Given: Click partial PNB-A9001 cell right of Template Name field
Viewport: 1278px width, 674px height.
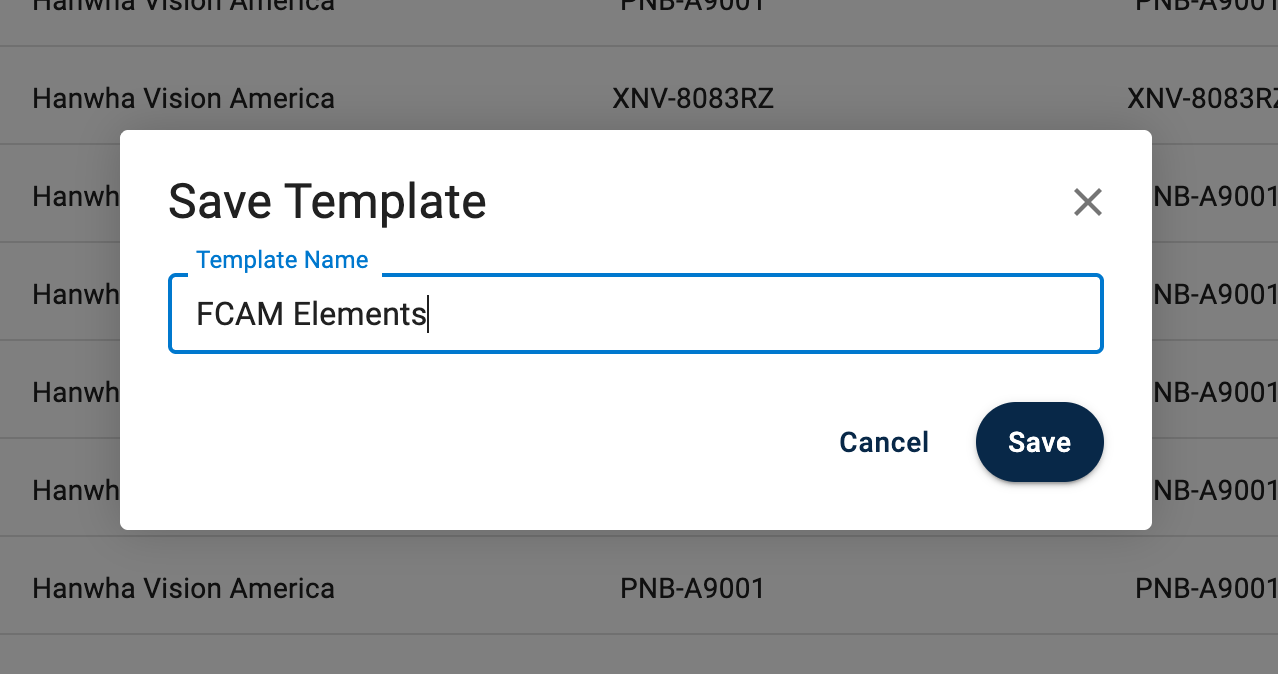Looking at the screenshot, I should (1215, 294).
